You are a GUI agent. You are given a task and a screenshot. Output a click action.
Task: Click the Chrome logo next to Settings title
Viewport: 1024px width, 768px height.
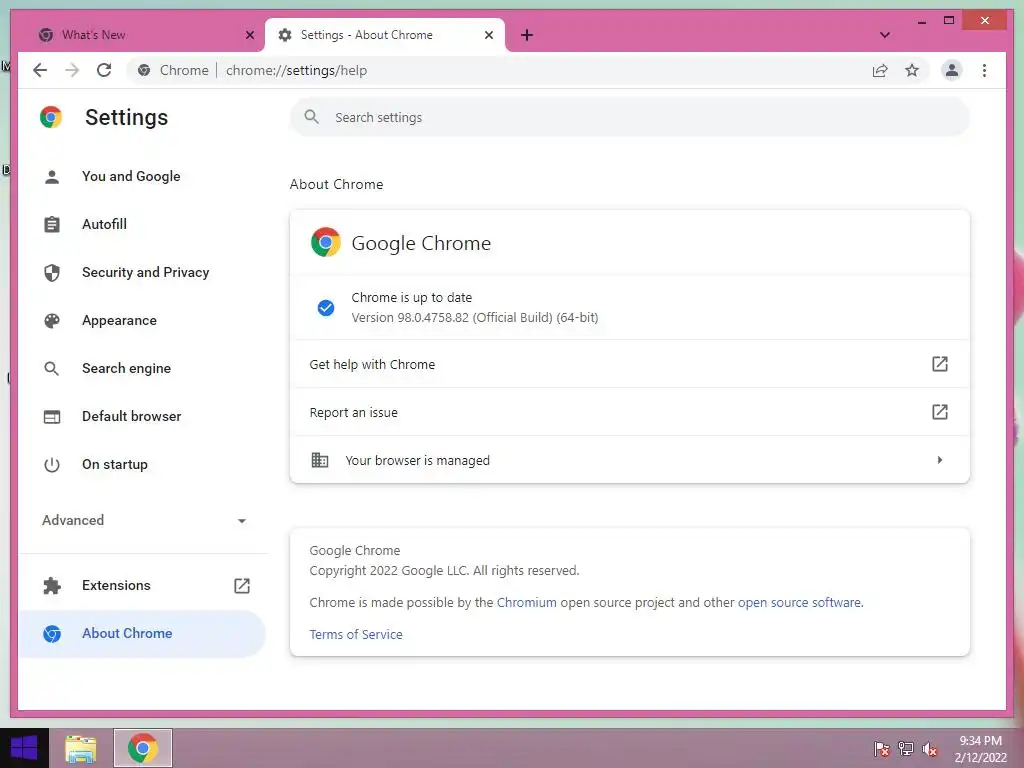pyautogui.click(x=51, y=118)
